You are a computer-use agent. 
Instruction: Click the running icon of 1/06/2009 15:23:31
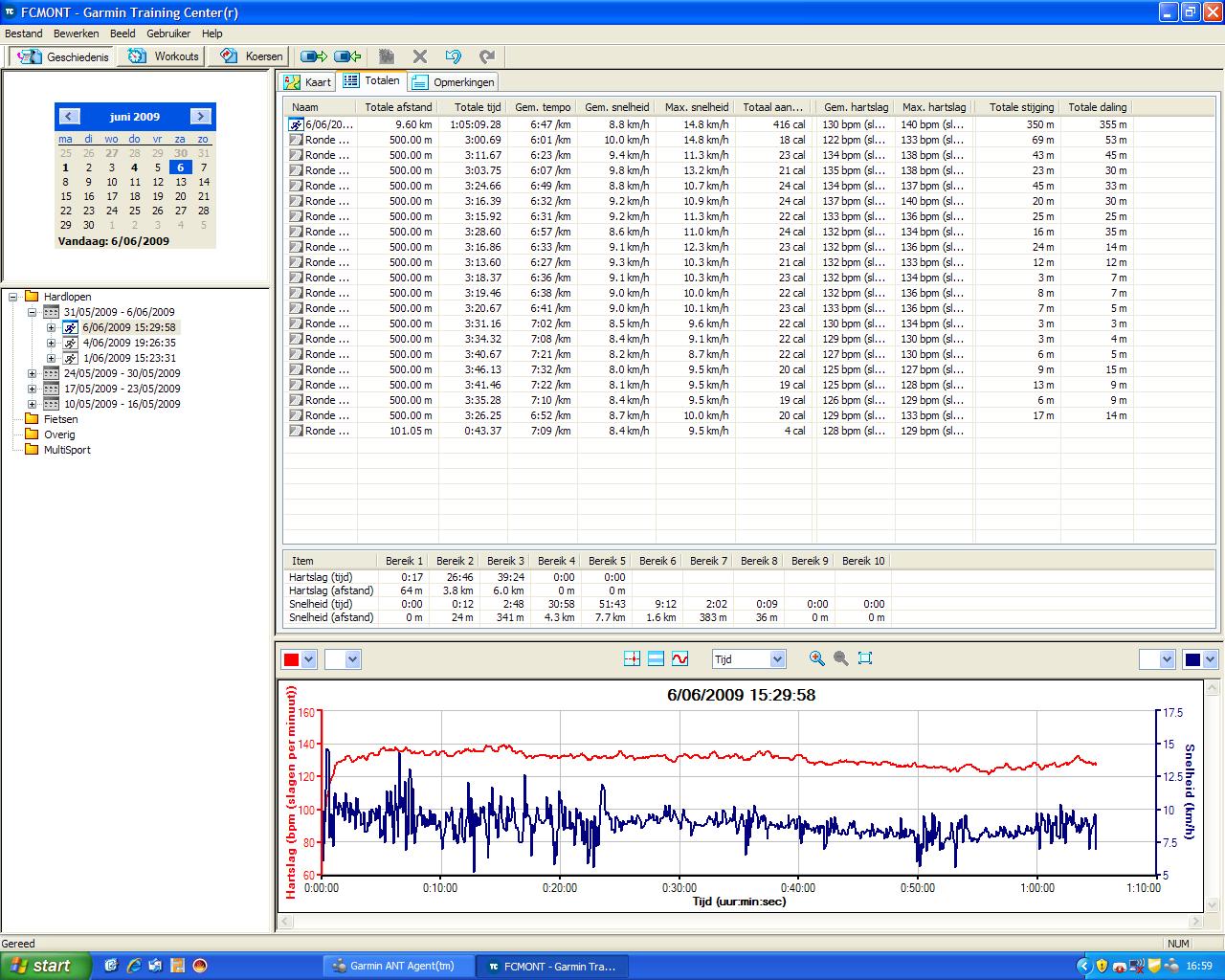pyautogui.click(x=70, y=358)
